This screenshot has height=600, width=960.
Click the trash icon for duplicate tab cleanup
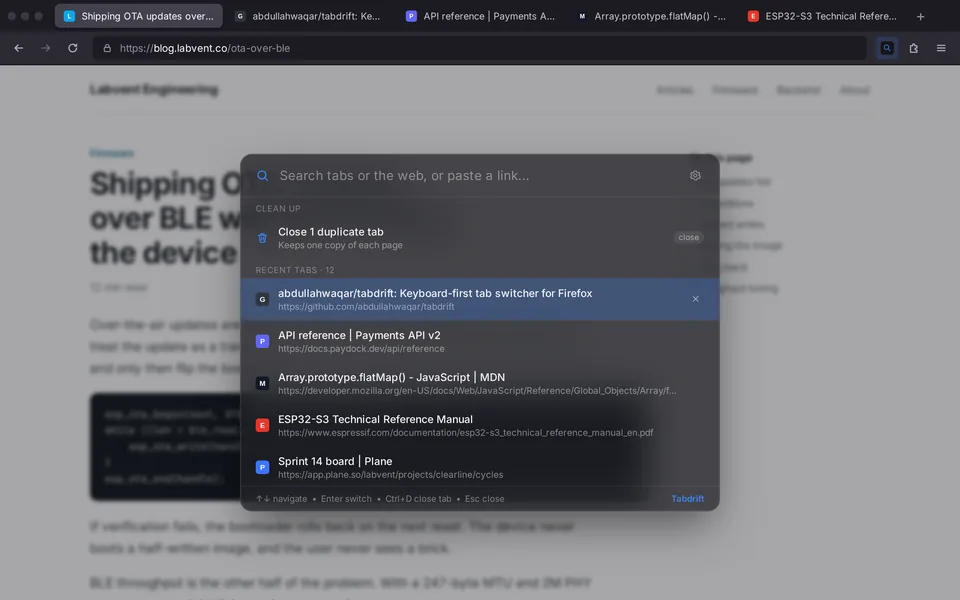(262, 238)
